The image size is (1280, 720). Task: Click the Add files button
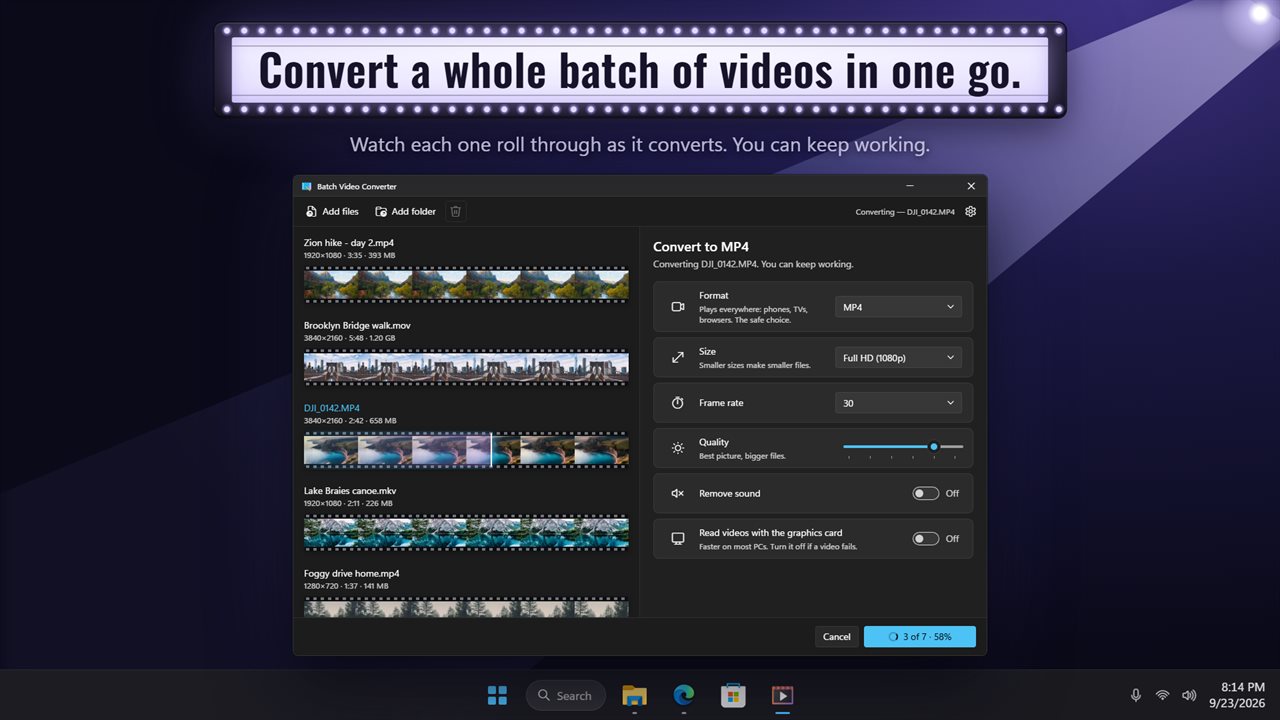[x=332, y=212]
